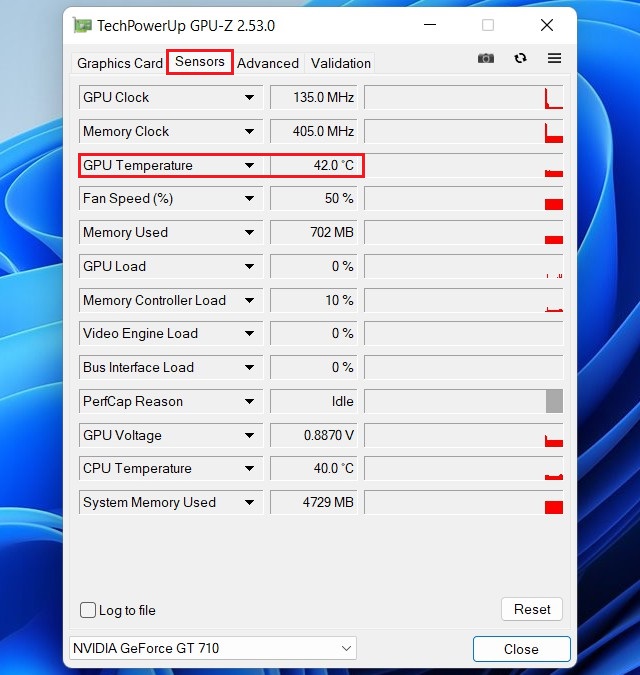The width and height of the screenshot is (640, 675).
Task: Click the Reset button
Action: click(532, 609)
